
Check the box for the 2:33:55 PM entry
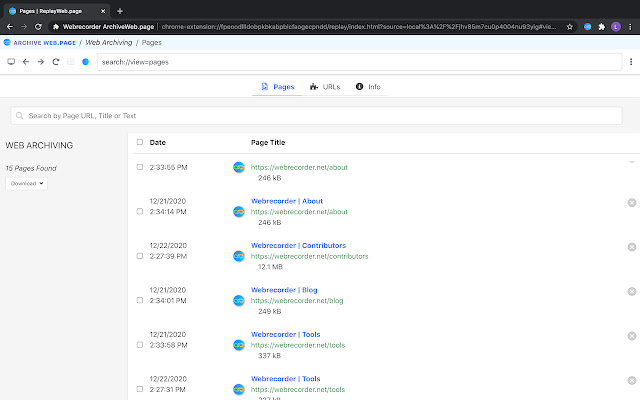140,167
